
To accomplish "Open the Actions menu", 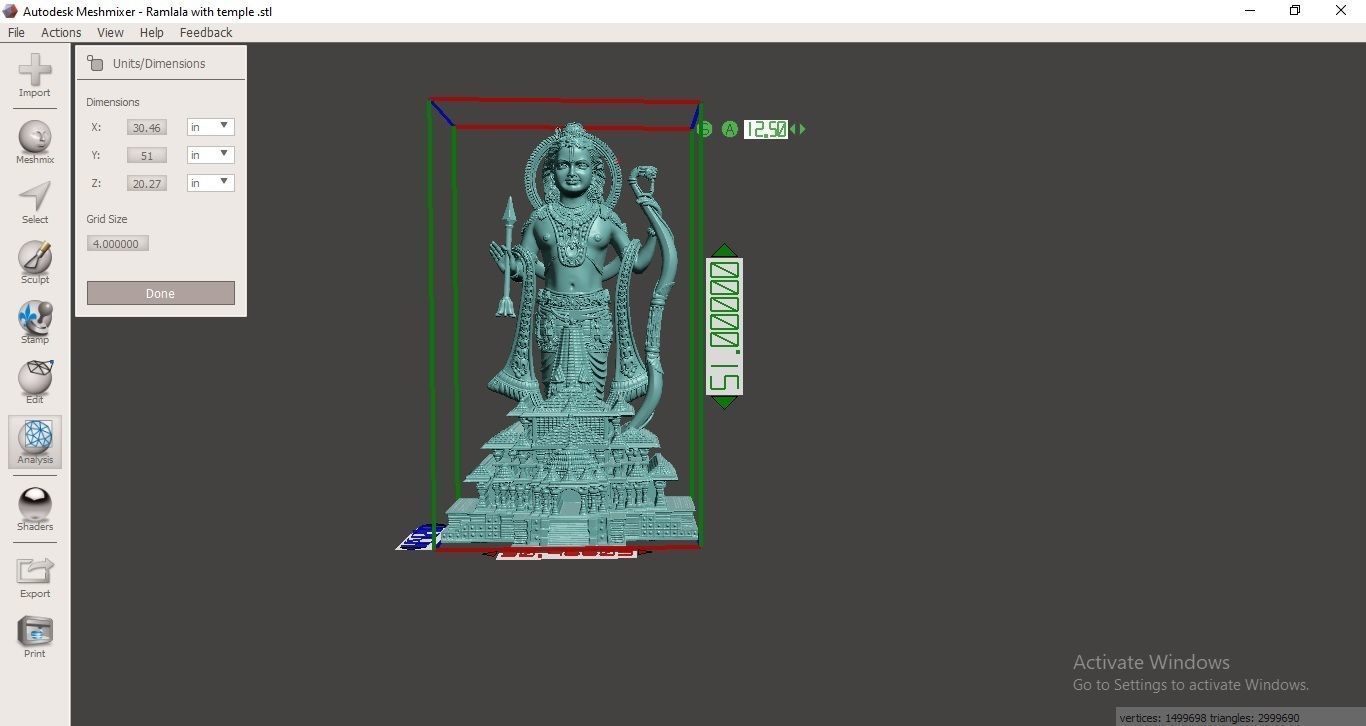I will [61, 32].
